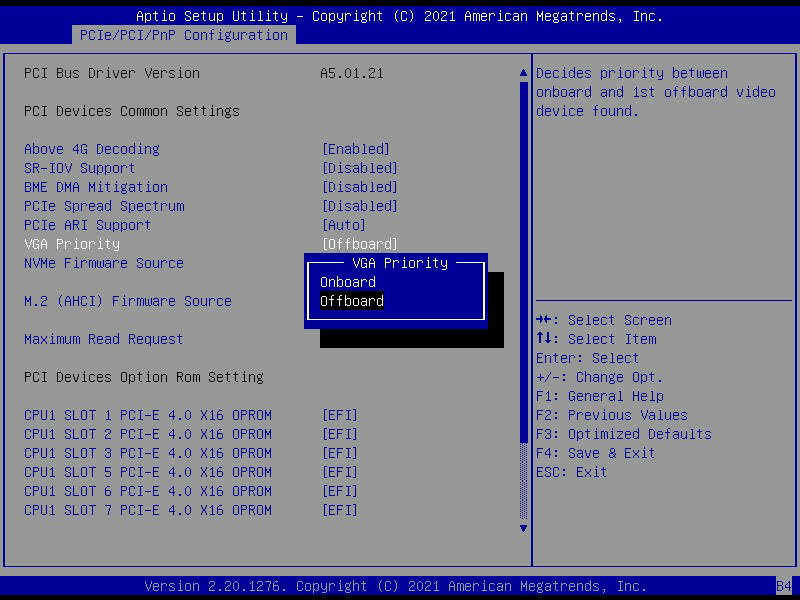
Task: Click the settings list scrollbar thumb
Action: (523, 262)
